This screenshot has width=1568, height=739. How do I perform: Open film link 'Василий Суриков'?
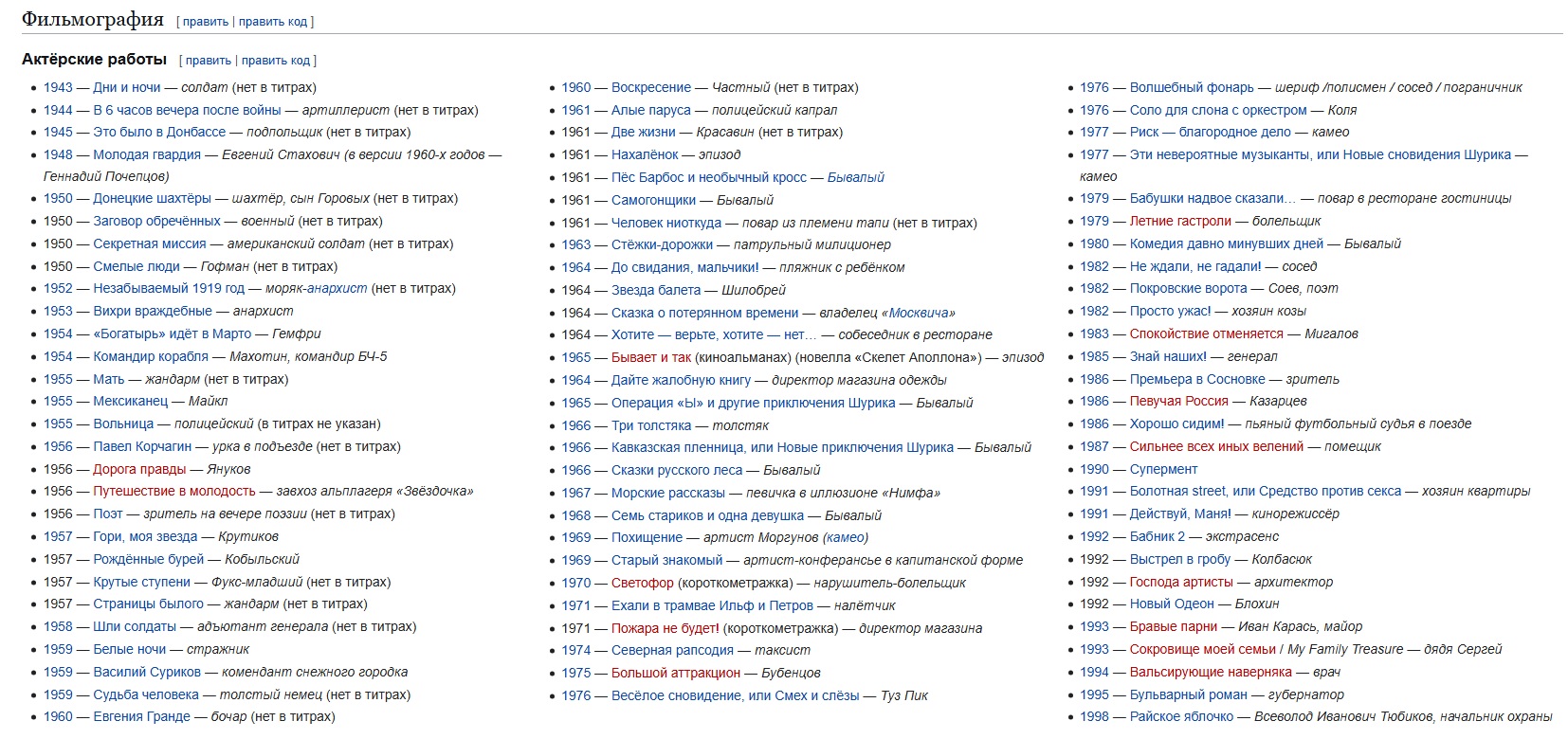[147, 672]
